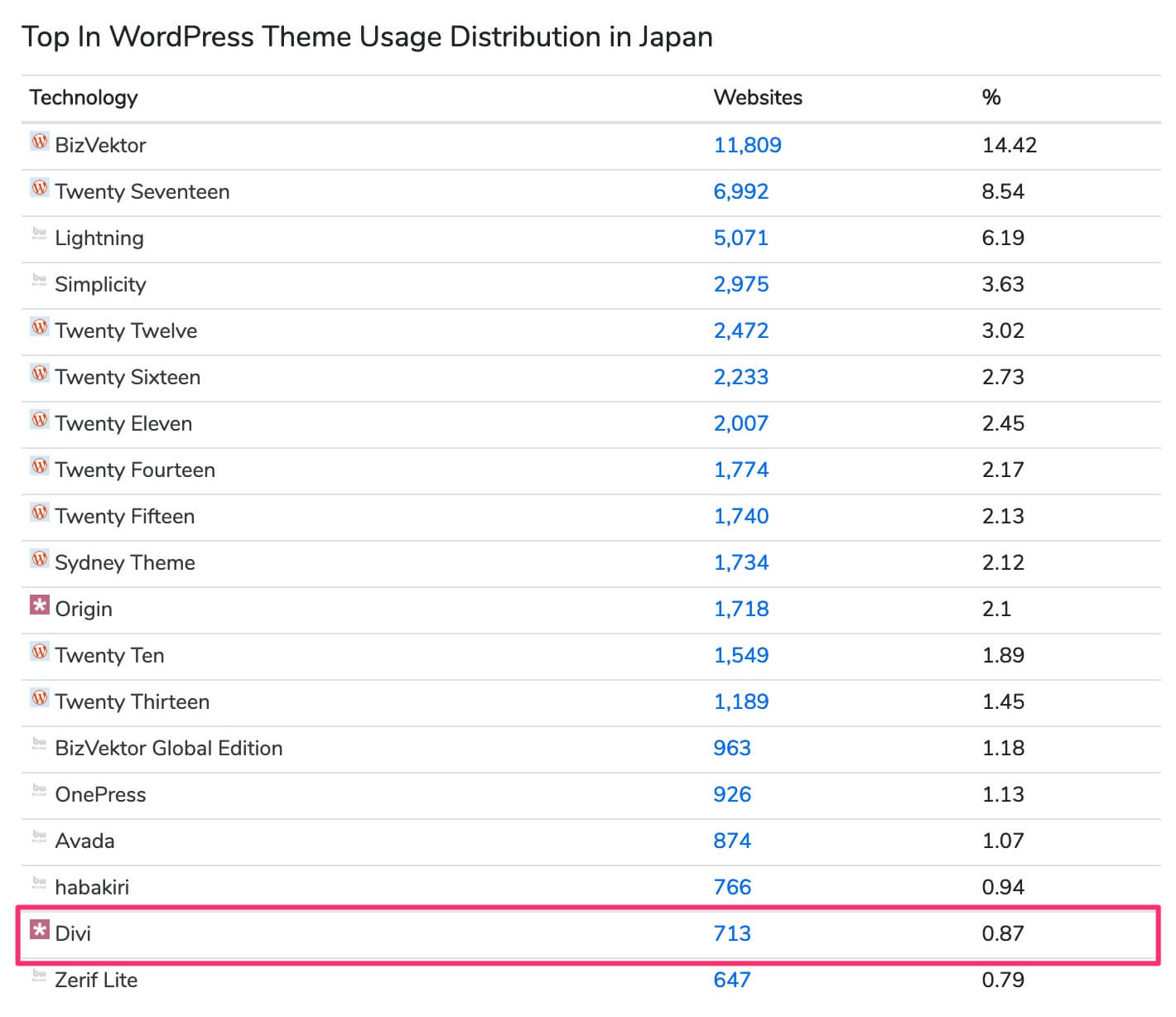Click the % column header
The width and height of the screenshot is (1176, 1017).
[x=991, y=98]
